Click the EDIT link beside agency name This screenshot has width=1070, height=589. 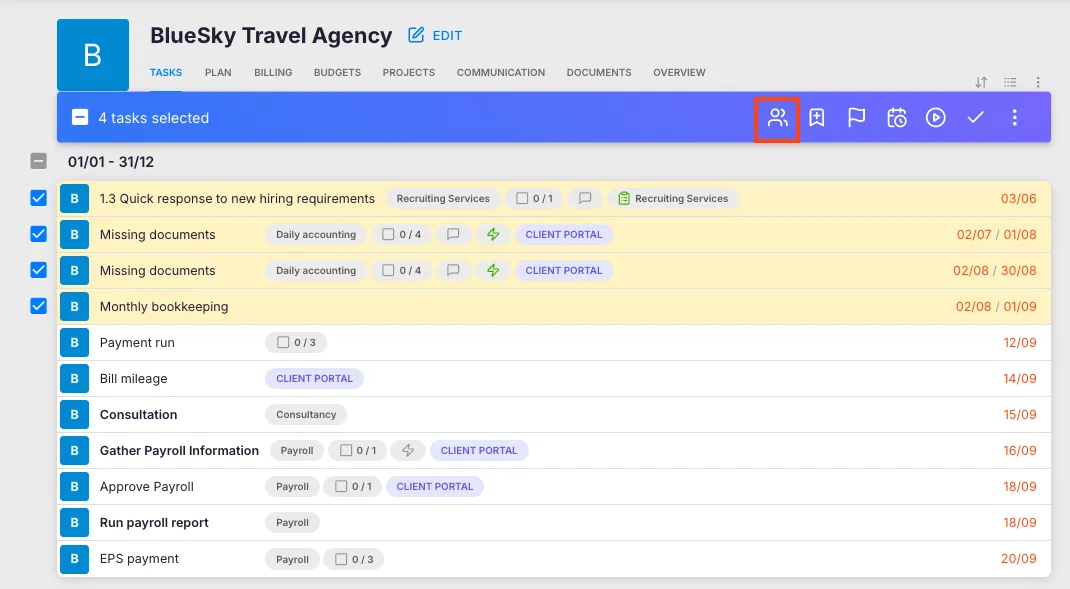tap(436, 36)
